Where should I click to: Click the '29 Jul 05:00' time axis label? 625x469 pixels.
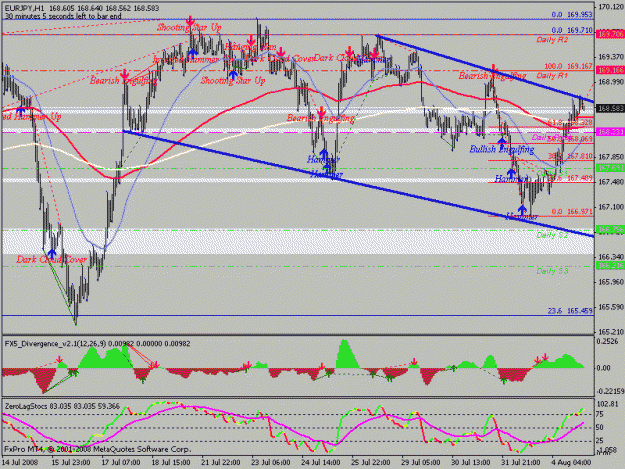[421, 462]
